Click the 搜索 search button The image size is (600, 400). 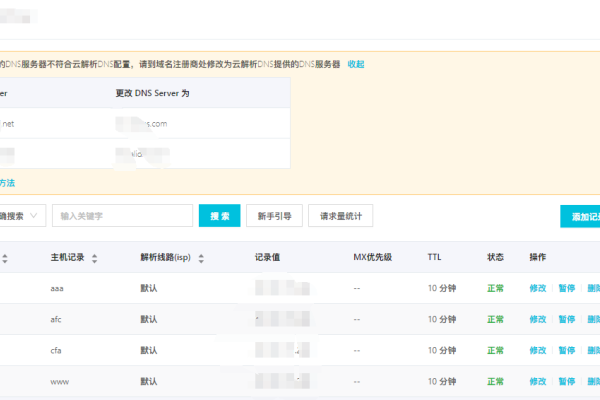tap(220, 216)
